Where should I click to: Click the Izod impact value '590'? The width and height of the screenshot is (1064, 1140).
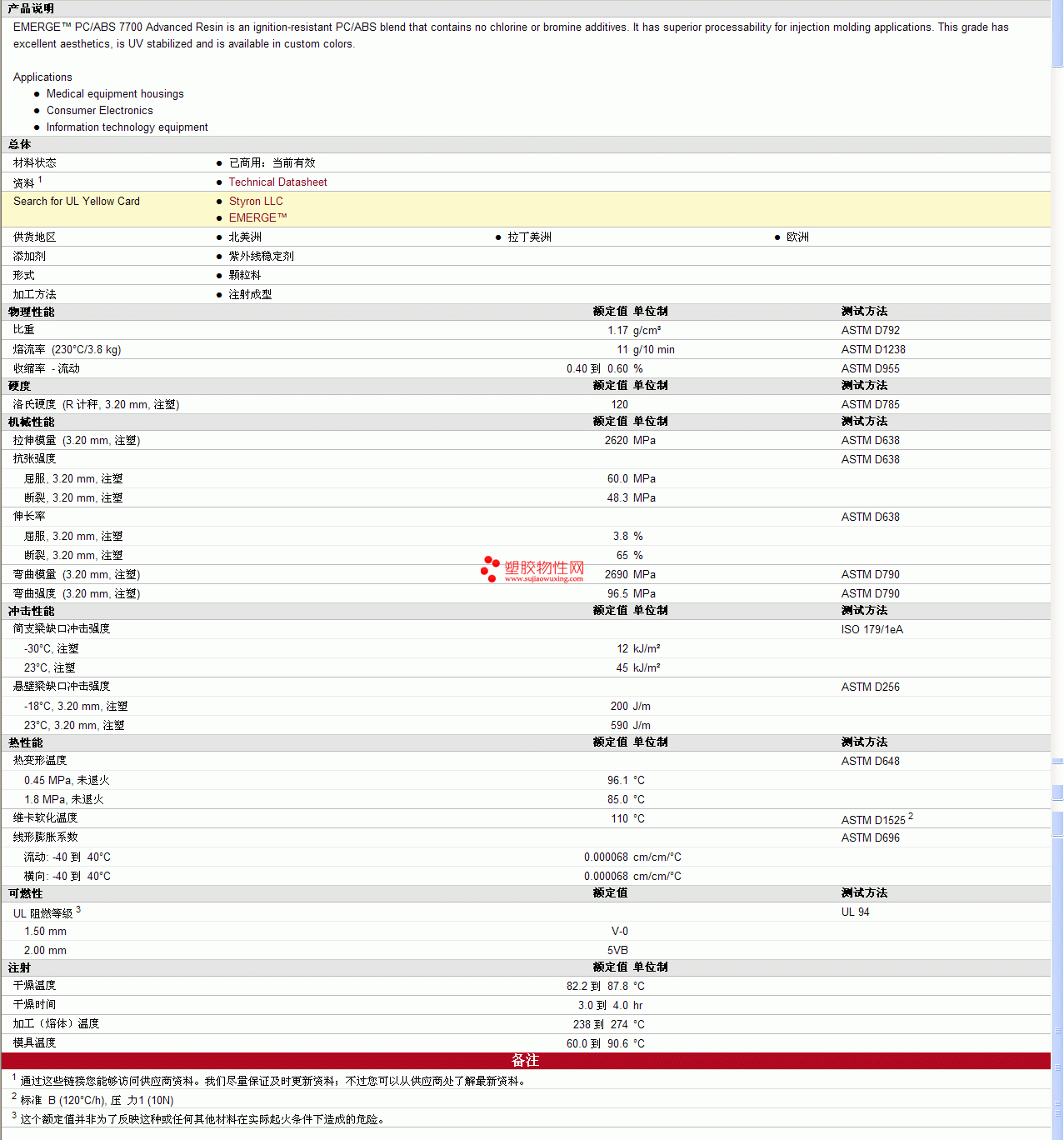click(x=619, y=725)
